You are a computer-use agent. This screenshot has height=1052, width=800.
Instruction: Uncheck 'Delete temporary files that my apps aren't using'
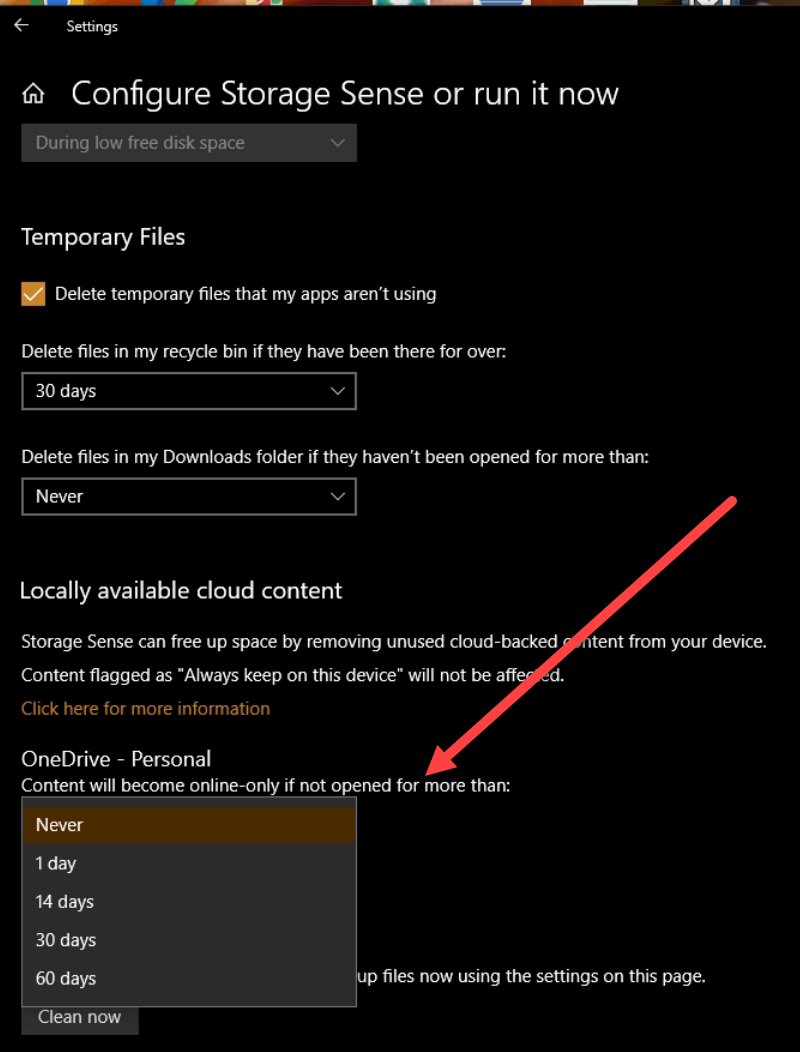(33, 294)
